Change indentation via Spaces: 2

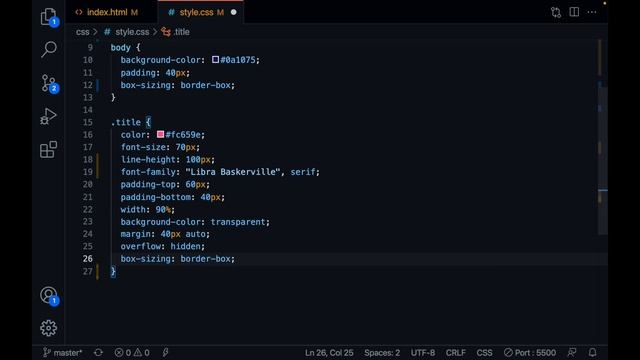click(x=382, y=353)
